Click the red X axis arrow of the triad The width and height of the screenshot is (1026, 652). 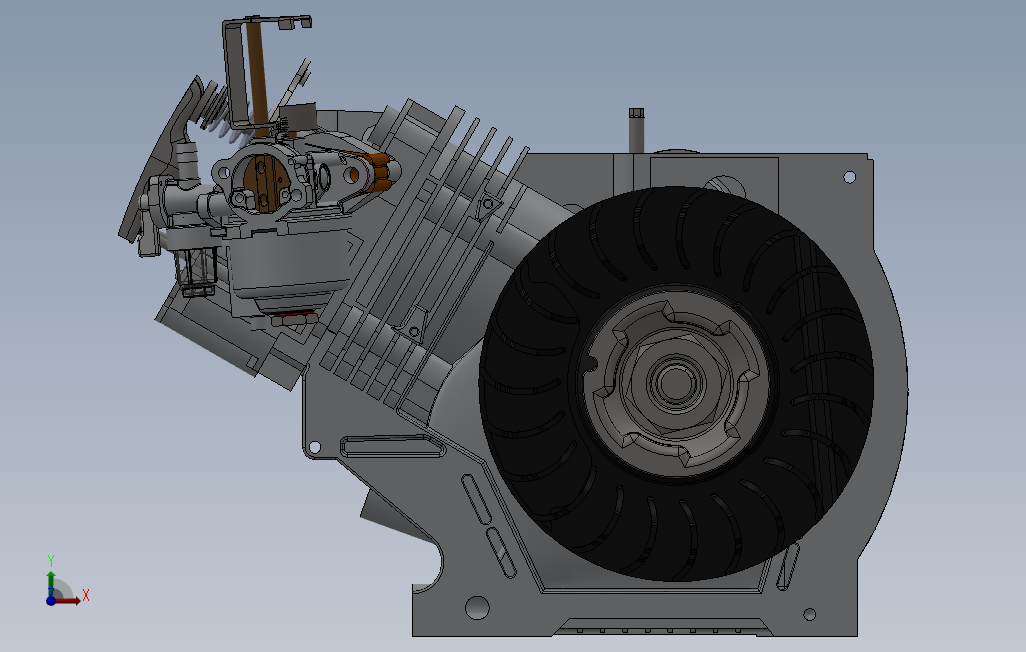[68, 600]
